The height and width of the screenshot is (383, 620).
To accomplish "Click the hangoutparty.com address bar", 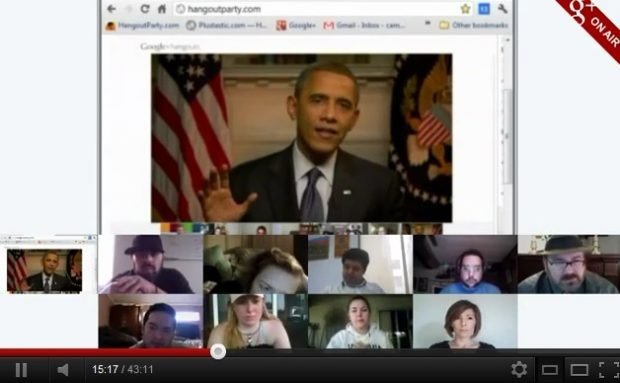I will click(x=316, y=9).
